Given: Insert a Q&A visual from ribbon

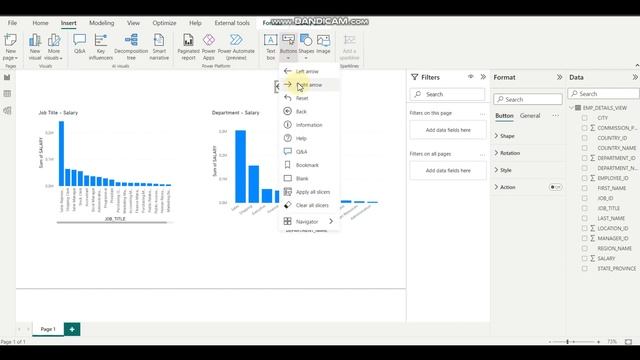Looking at the screenshot, I should coord(80,44).
